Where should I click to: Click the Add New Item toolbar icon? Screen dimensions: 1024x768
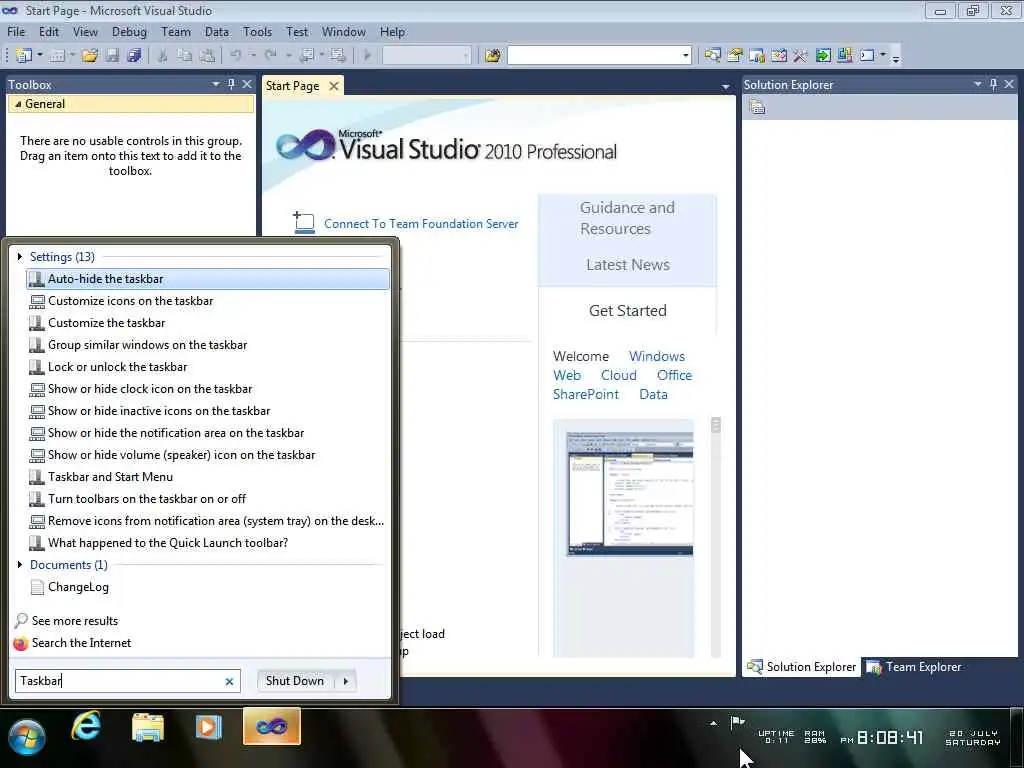pyautogui.click(x=57, y=56)
